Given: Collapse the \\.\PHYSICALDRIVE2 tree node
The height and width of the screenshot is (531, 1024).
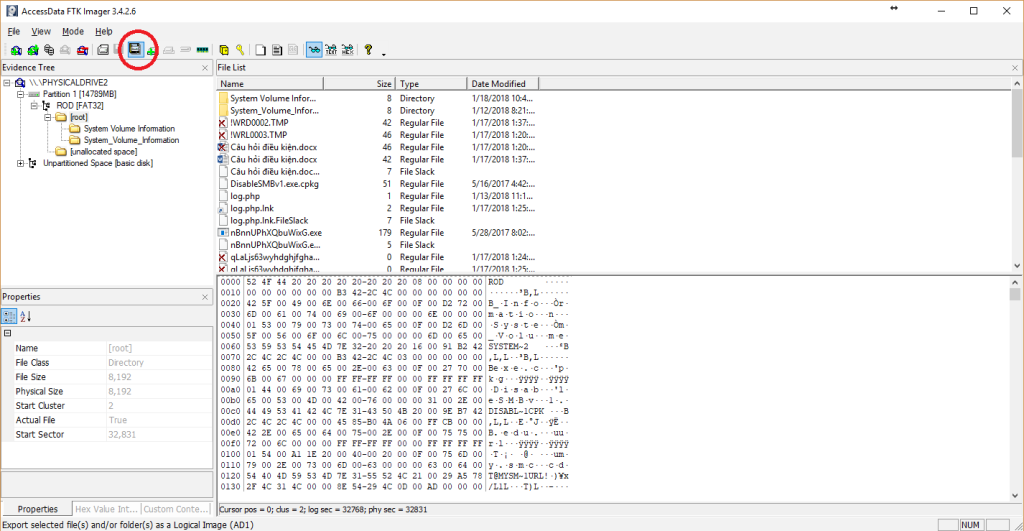Looking at the screenshot, I should tap(7, 83).
